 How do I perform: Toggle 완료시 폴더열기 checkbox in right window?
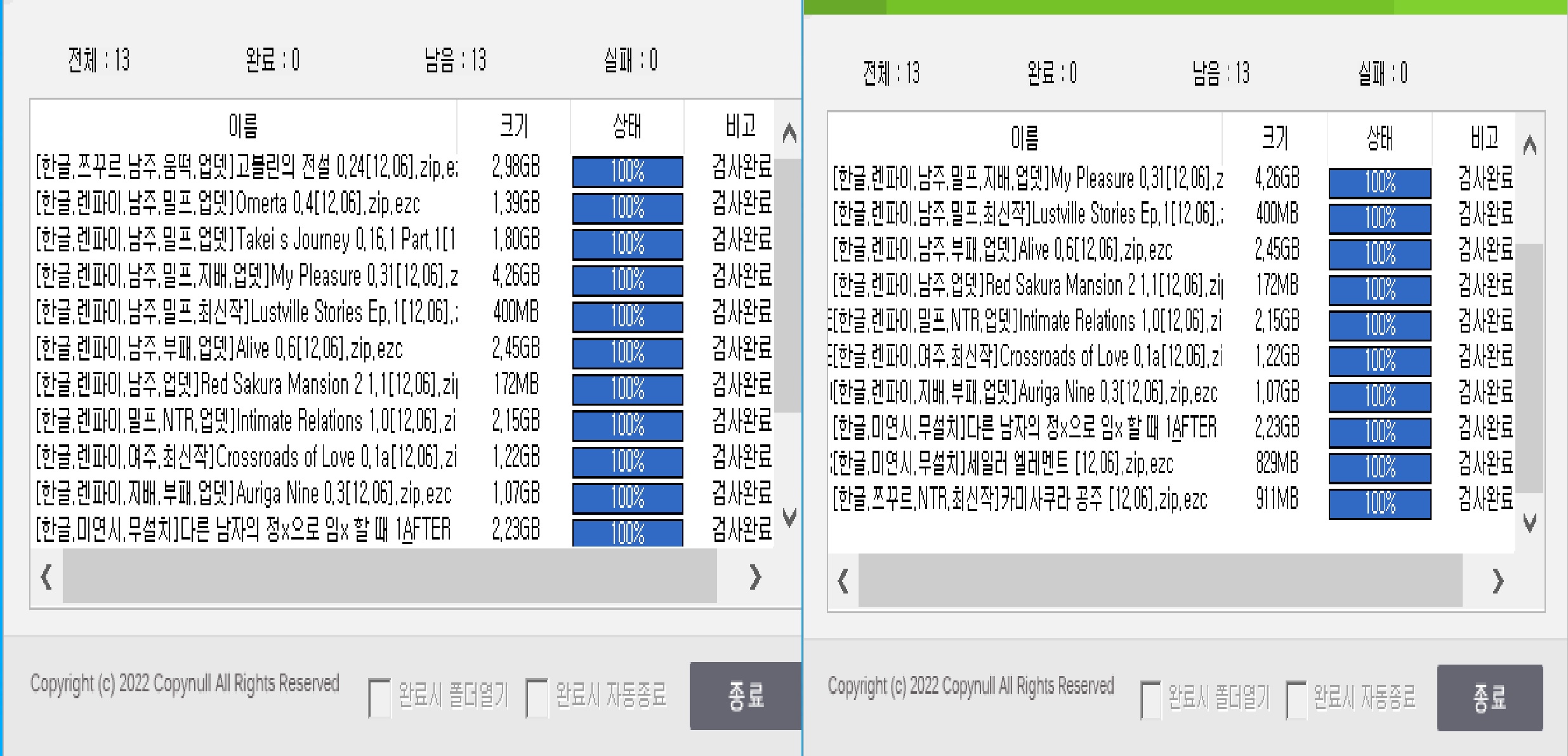click(x=1150, y=700)
